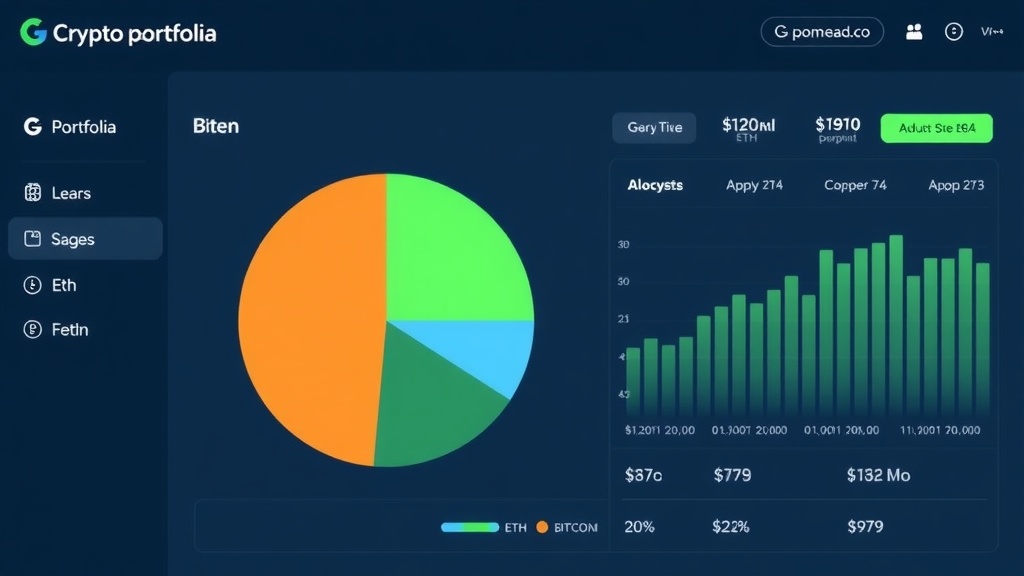Viewport: 1024px width, 576px height.
Task: Open the users icon in top bar
Action: click(914, 32)
